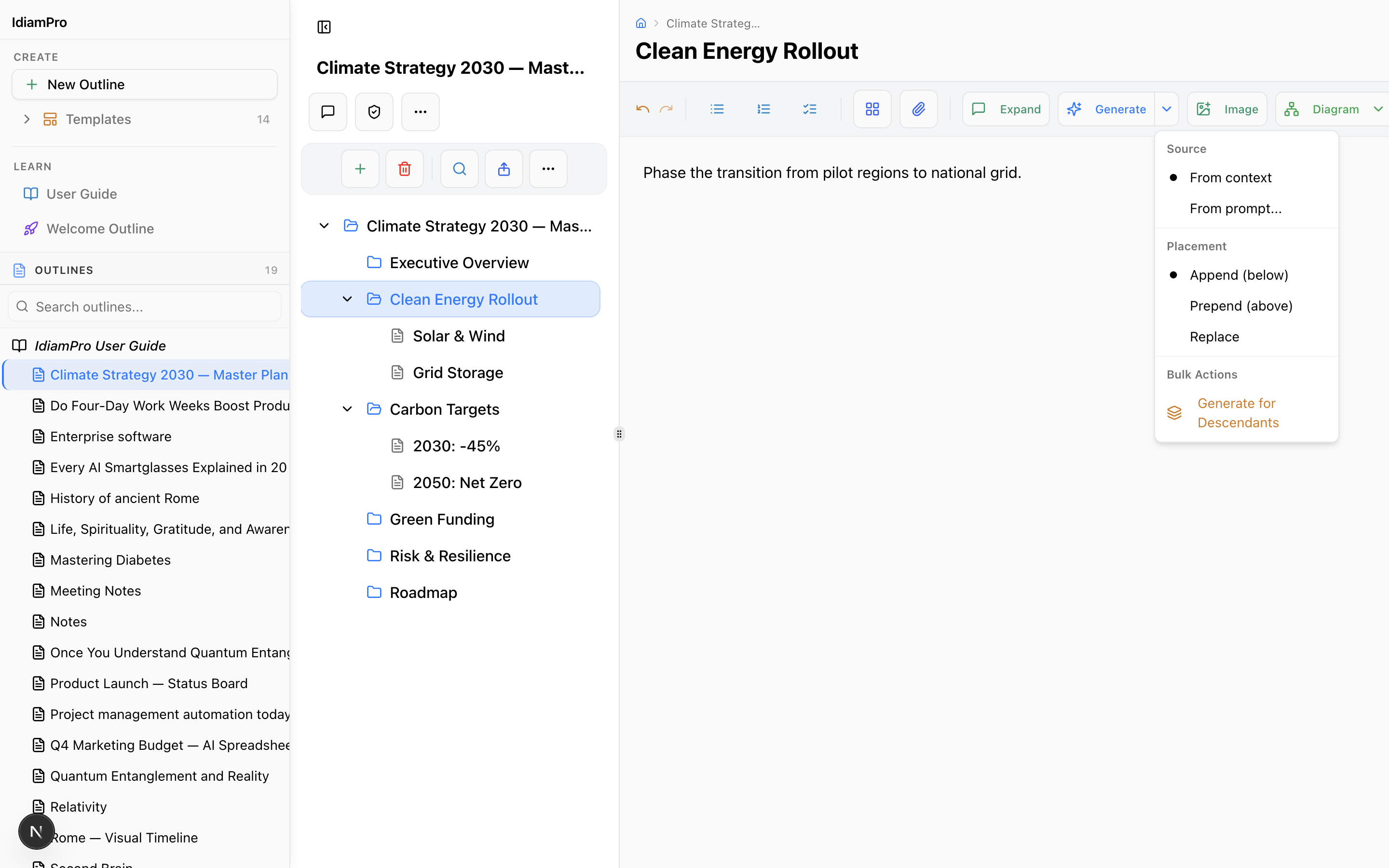The width and height of the screenshot is (1389, 868).
Task: Click the Outlines section document icon
Action: 19,271
